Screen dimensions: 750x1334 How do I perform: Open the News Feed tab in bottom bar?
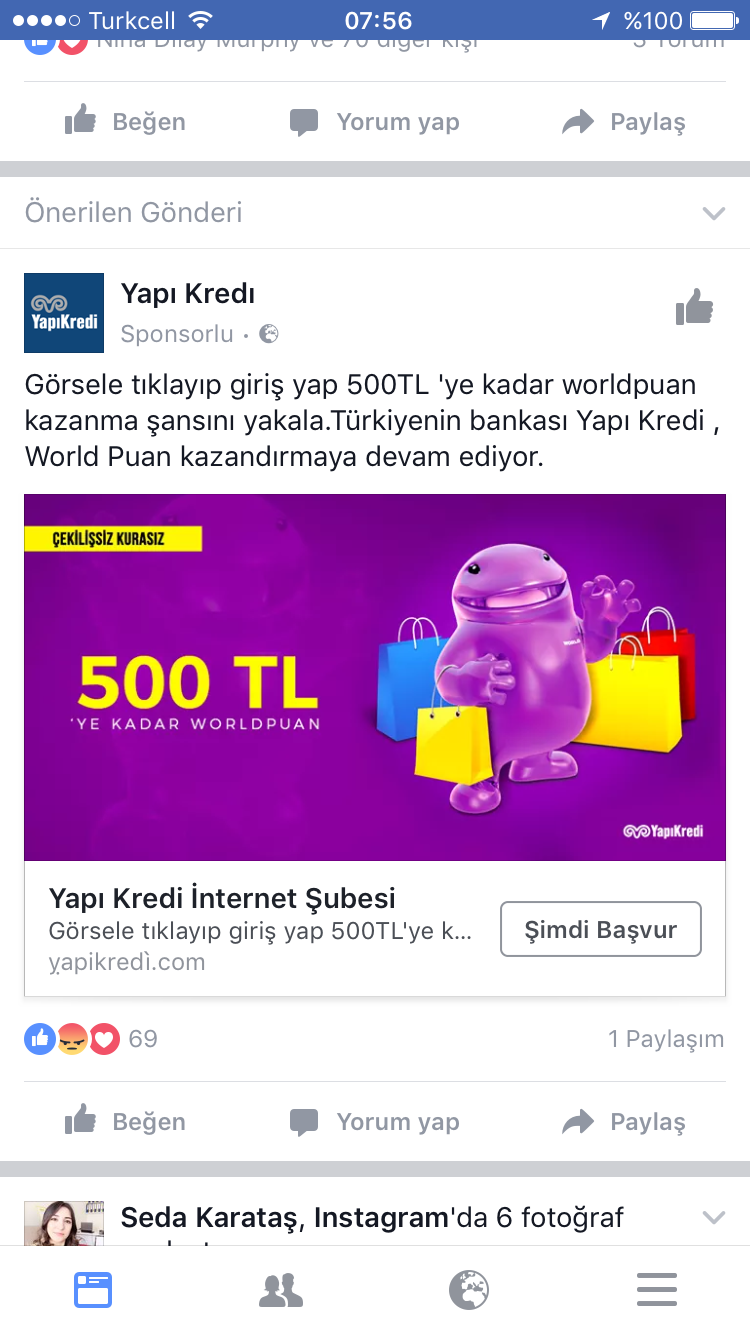coord(93,1290)
